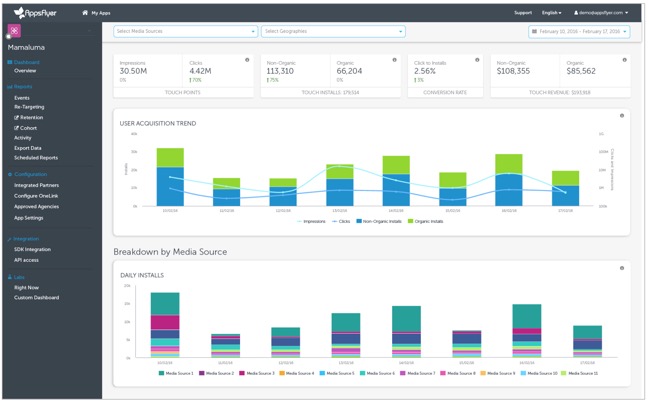Click info icon on Touch Installs card
Screen dimensions: 649x405
click(394, 60)
